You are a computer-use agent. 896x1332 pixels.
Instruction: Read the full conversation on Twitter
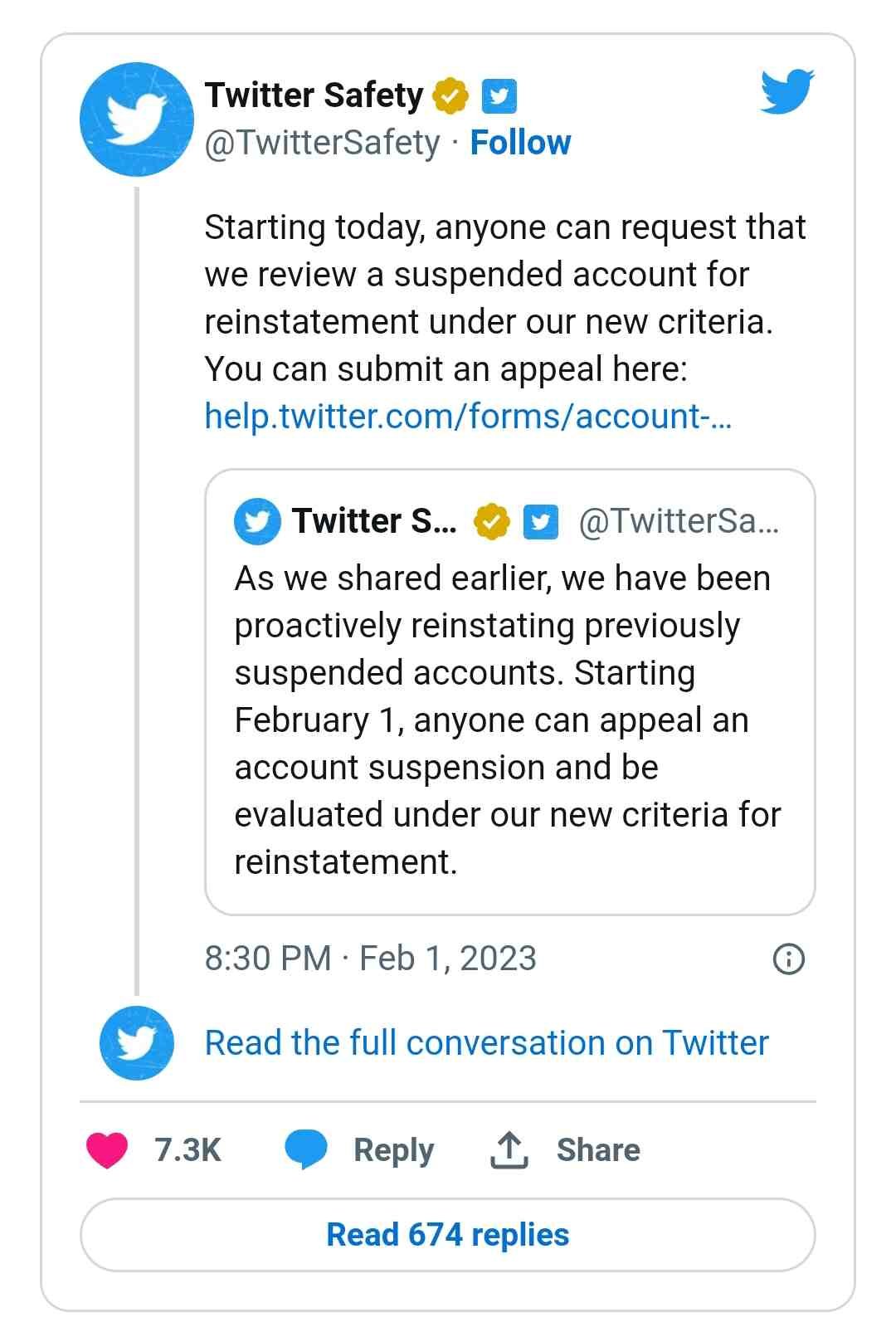[x=488, y=1043]
